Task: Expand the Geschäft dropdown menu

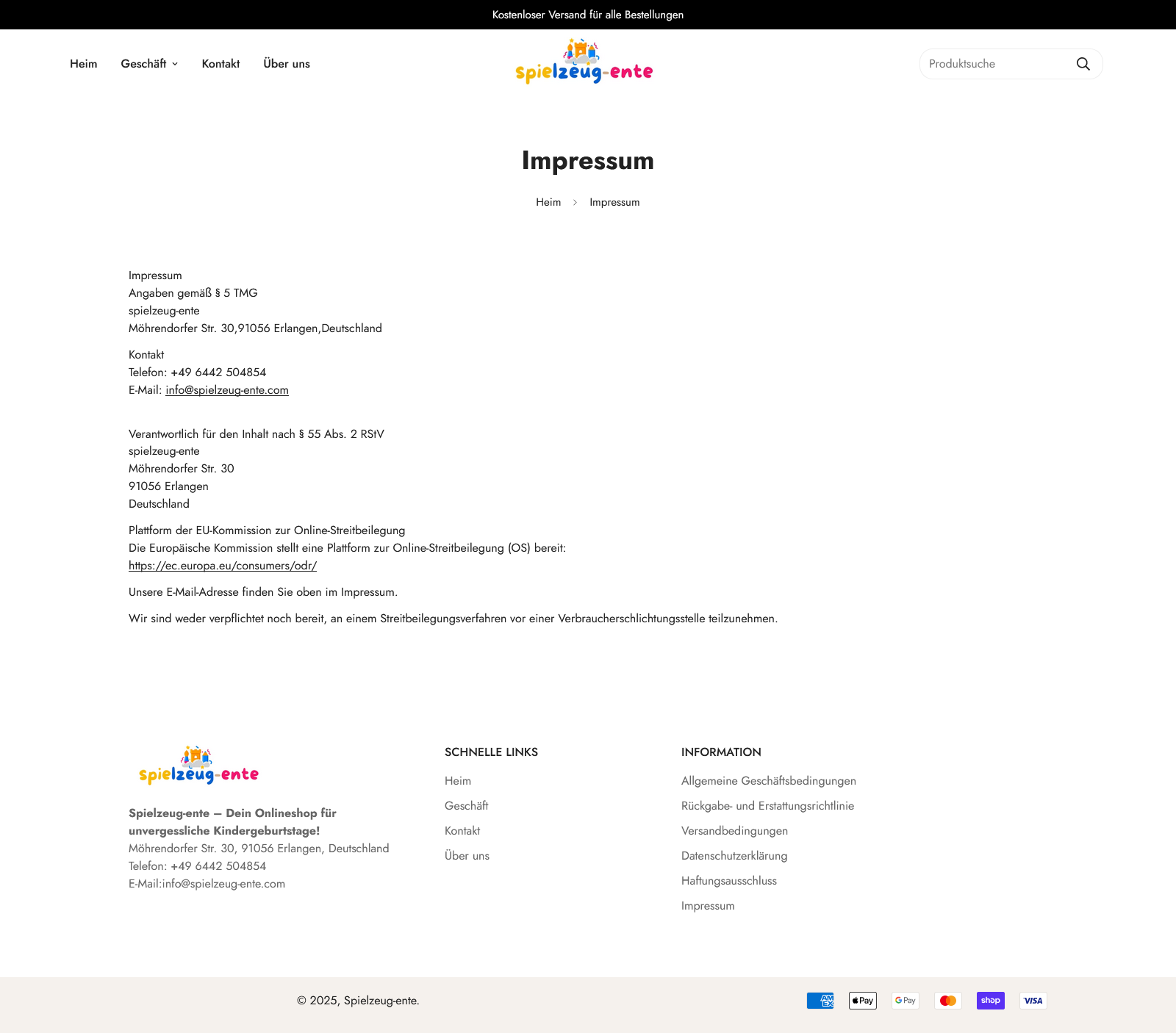Action: 149,64
